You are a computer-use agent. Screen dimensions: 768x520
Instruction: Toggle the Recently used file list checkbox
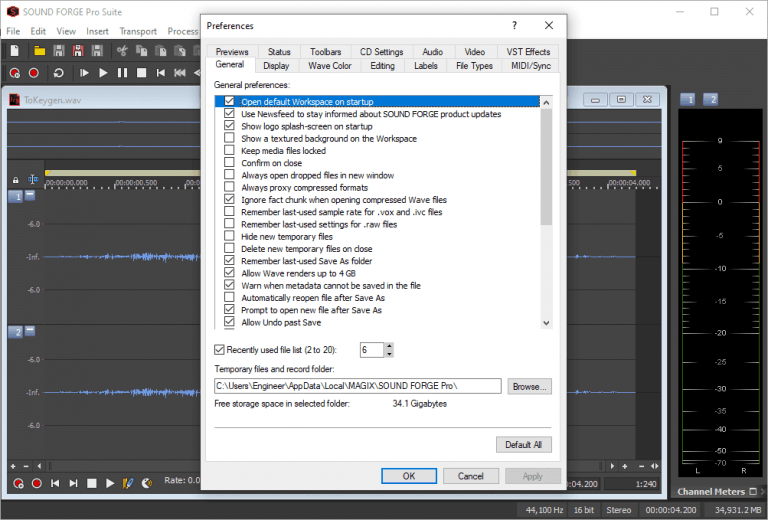[219, 350]
